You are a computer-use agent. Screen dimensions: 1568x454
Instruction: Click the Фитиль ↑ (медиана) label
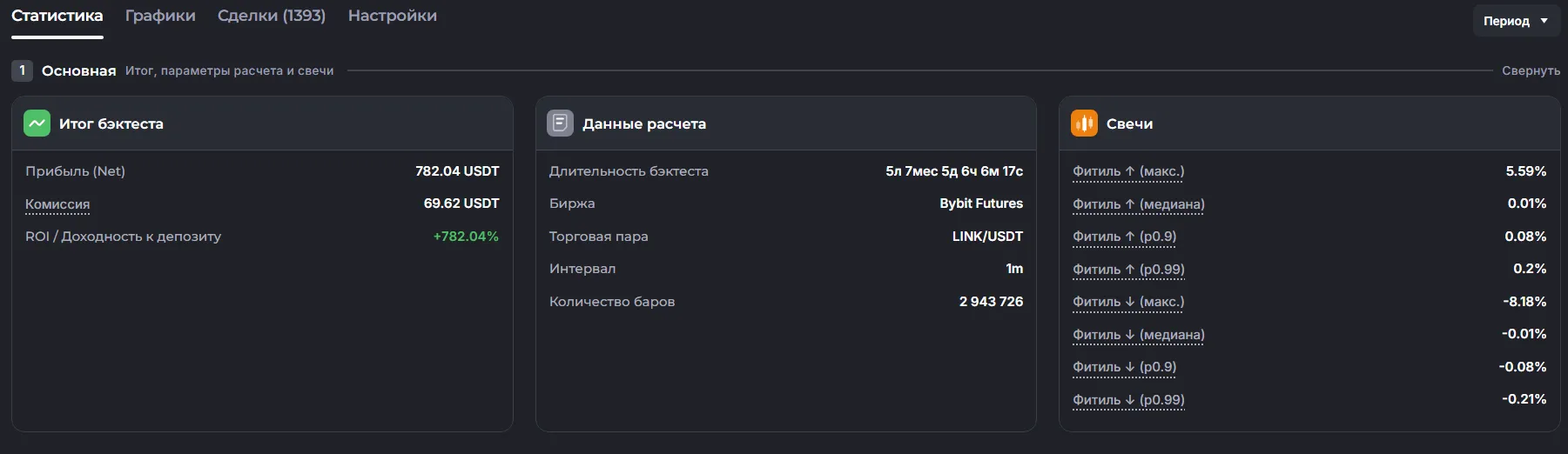coord(1139,204)
